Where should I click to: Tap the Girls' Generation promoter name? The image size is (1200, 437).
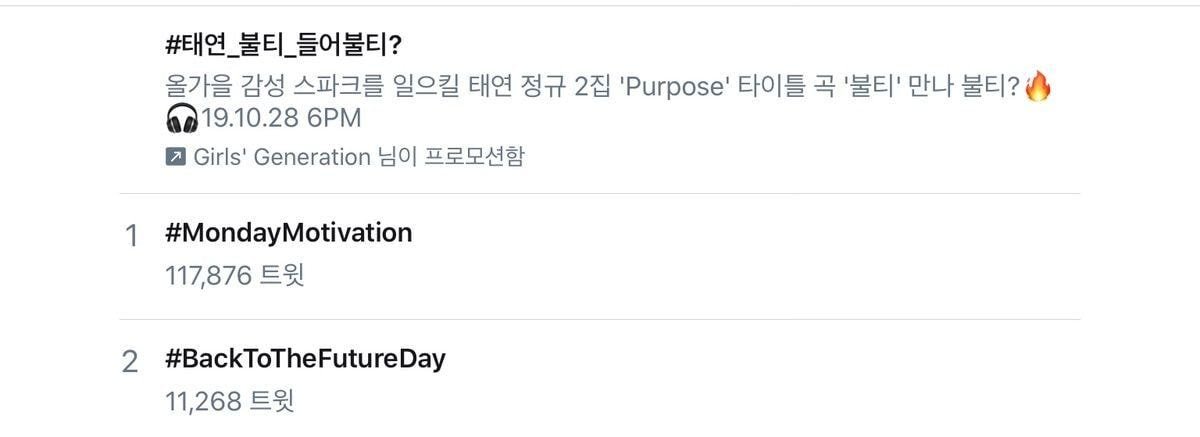click(281, 157)
